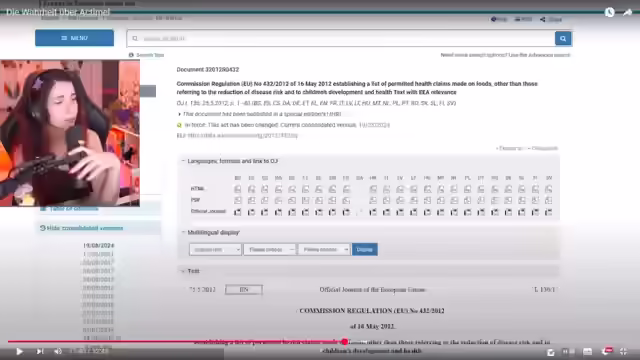Click the blue Display button
This screenshot has width=640, height=360.
(364, 249)
